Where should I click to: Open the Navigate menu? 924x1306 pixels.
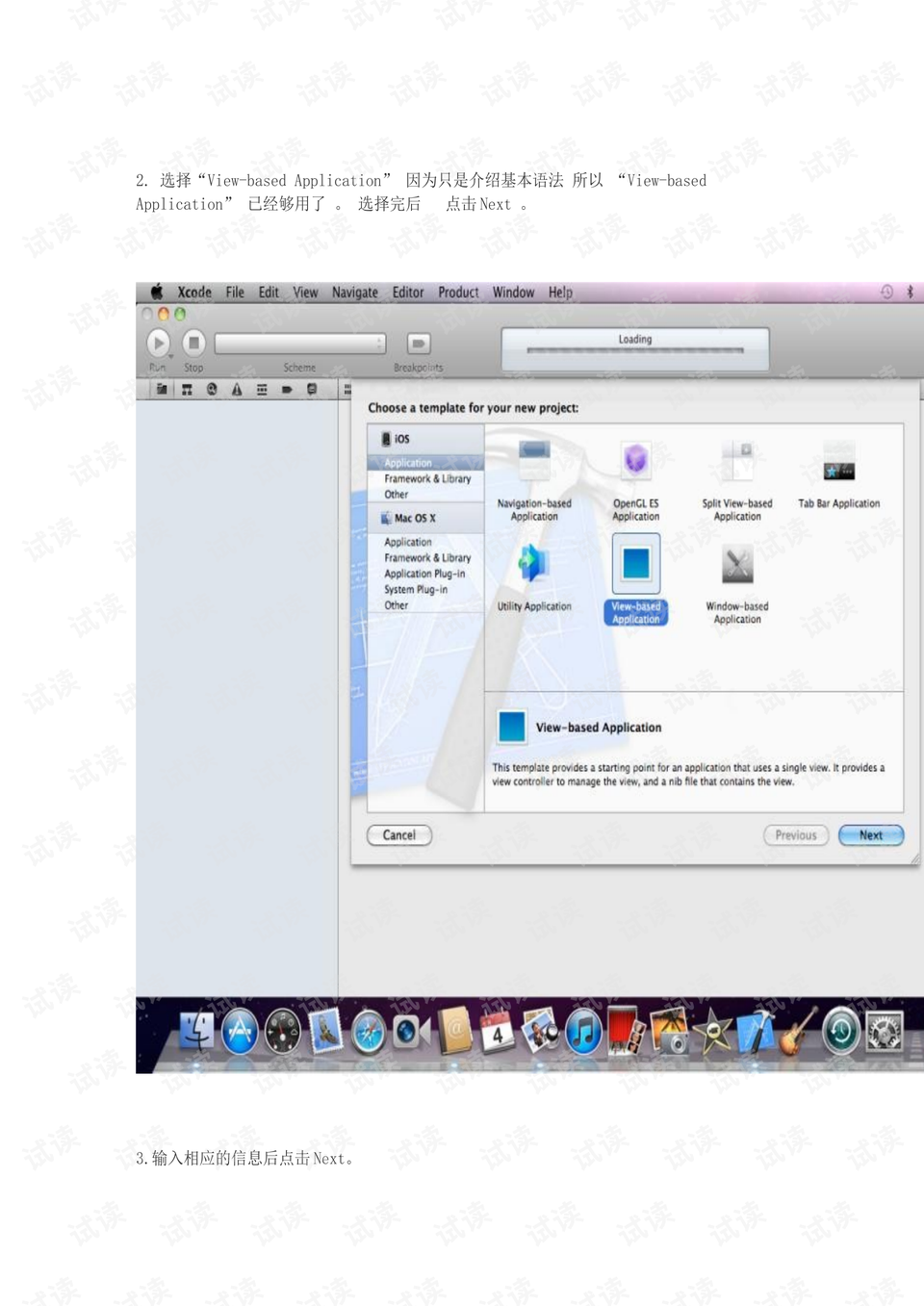click(x=355, y=293)
